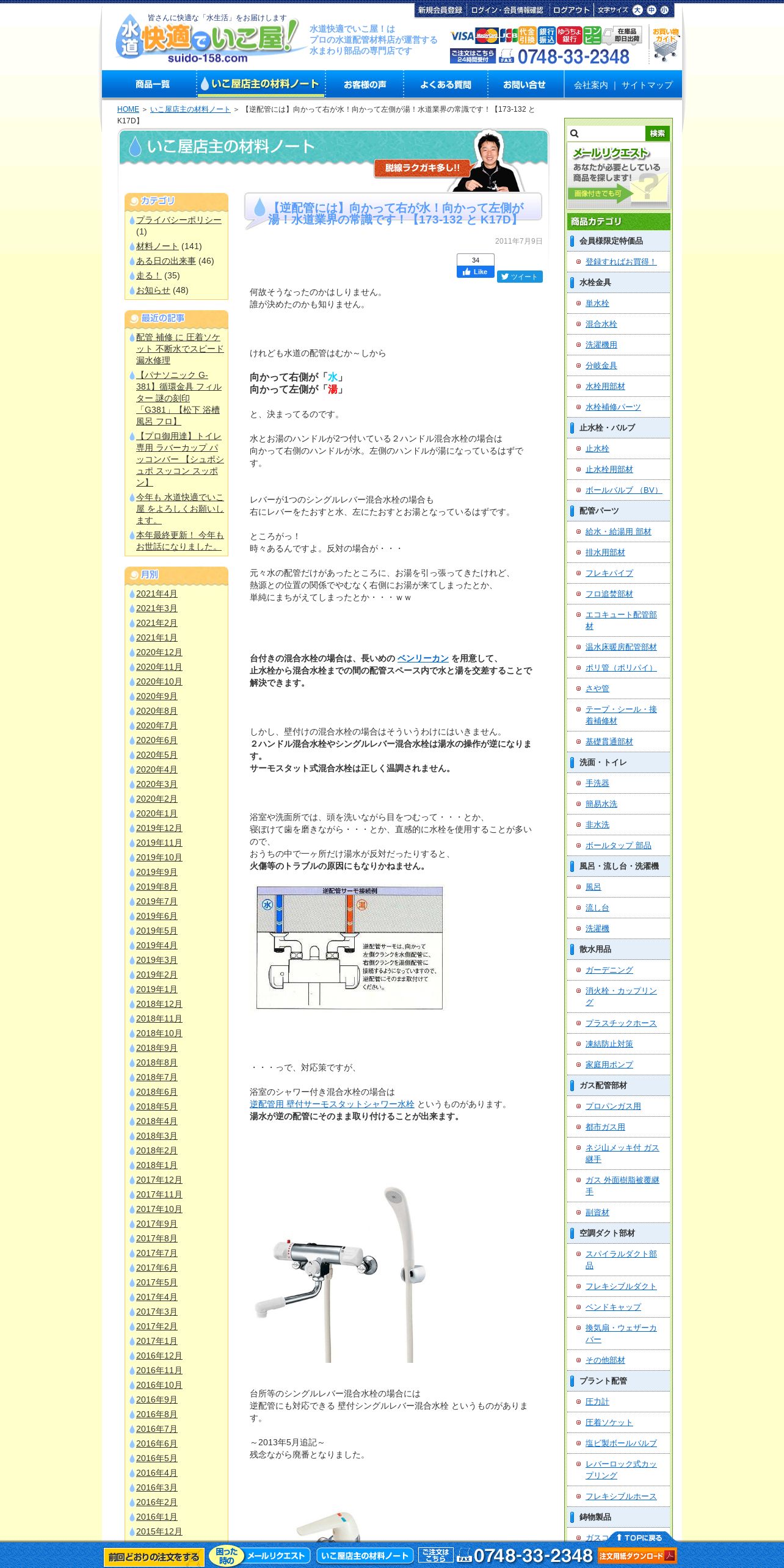
Task: Open エコキュート配管部材 product category
Action: tap(621, 620)
